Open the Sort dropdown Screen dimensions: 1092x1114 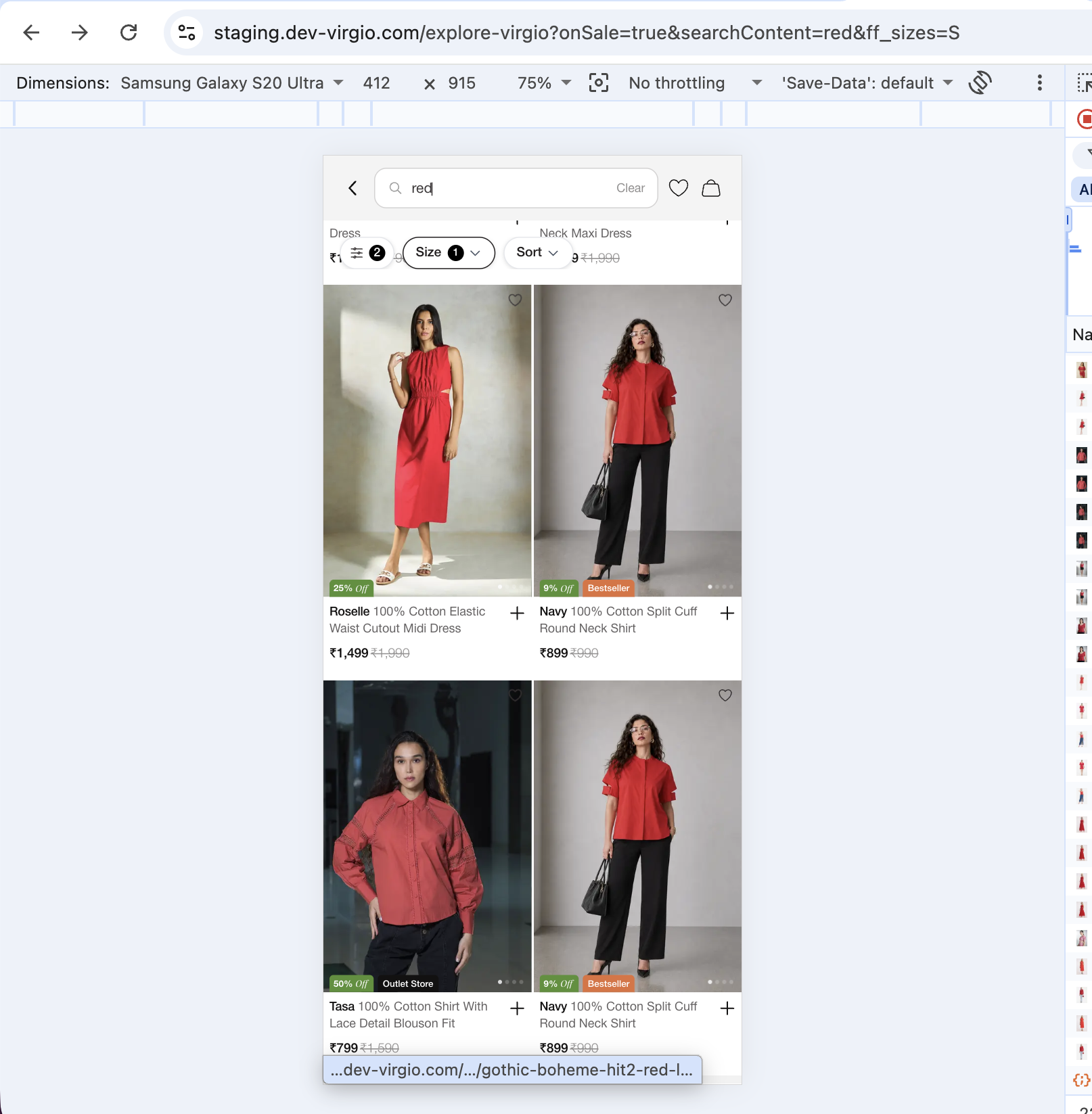[x=537, y=253]
